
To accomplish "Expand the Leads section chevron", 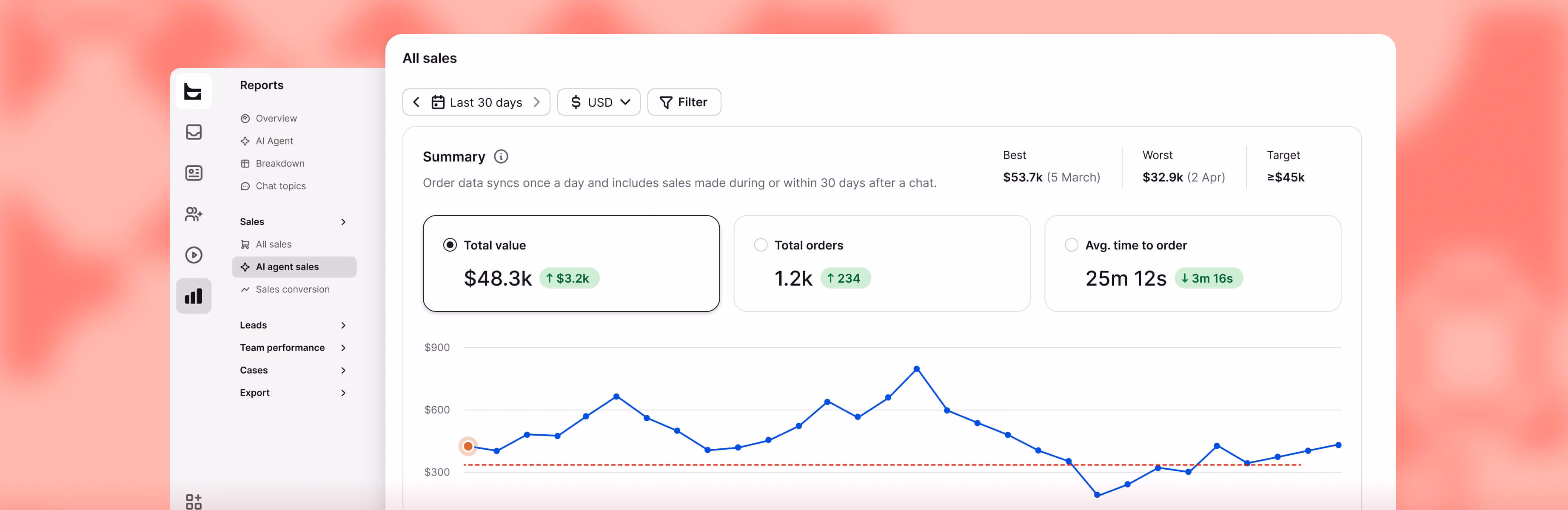I will 343,325.
